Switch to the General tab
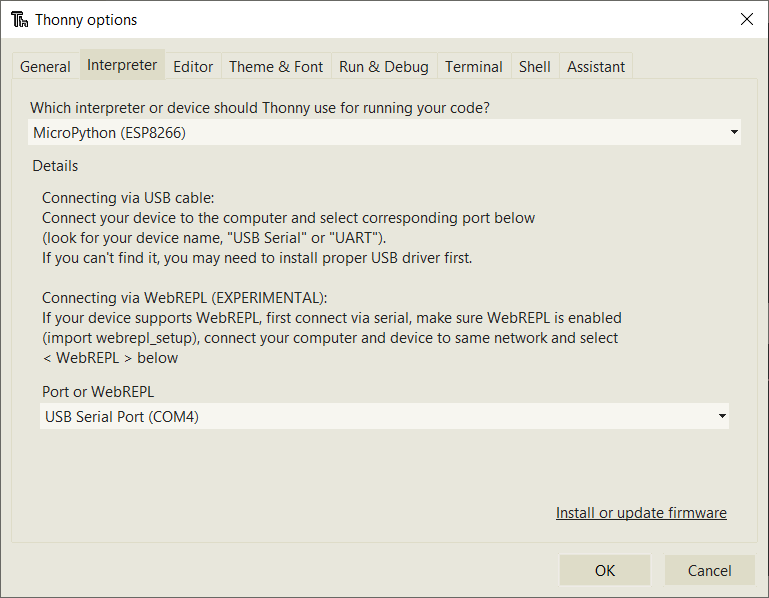This screenshot has width=769, height=598. coord(46,67)
